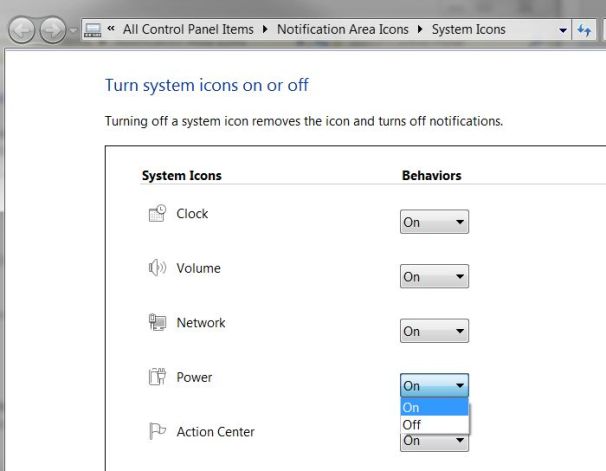
Task: Click the Power plug icon
Action: click(157, 377)
